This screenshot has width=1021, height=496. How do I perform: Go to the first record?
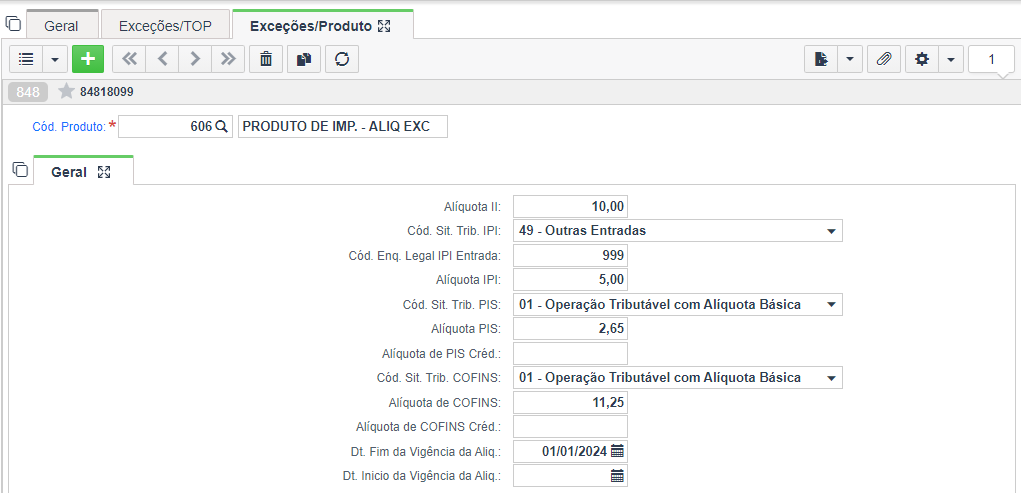point(130,59)
